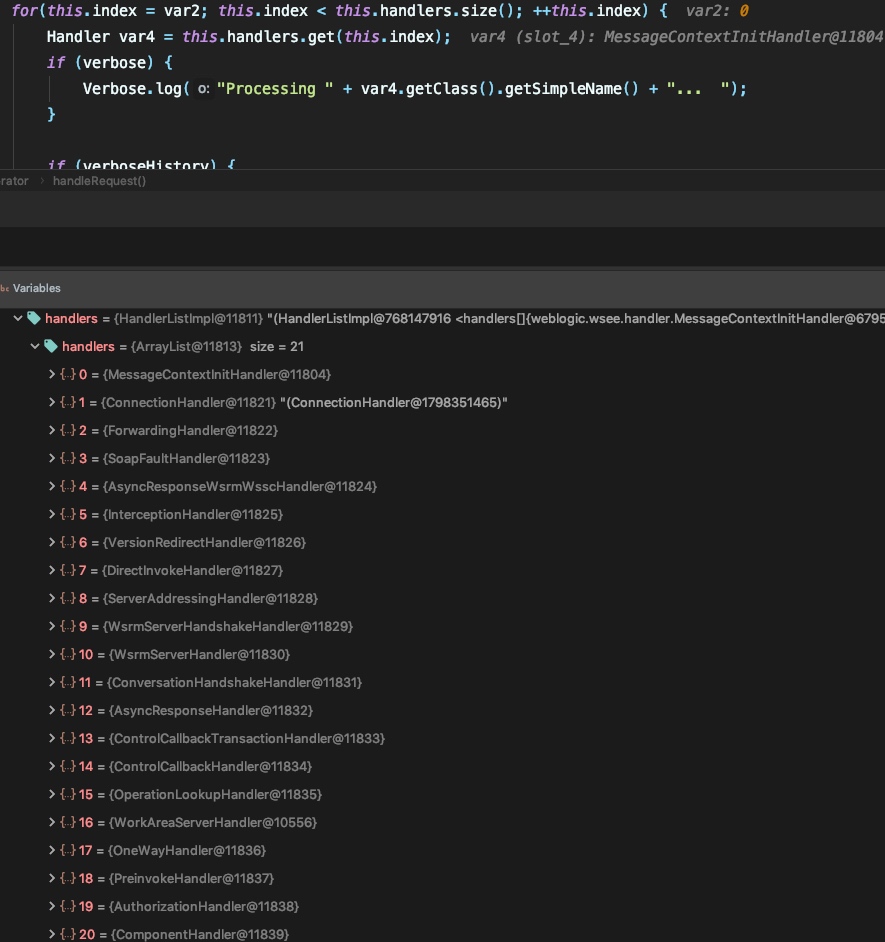Click the {..} icon beside element 0 MessageContextInitHandler

66,374
